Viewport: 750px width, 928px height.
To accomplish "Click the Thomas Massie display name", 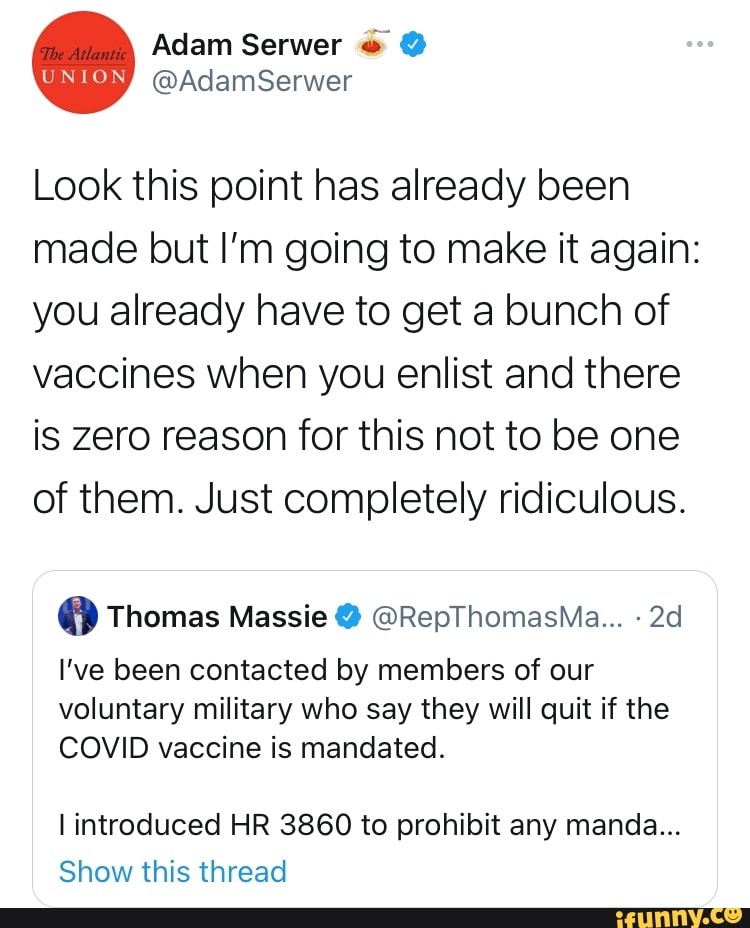I will point(218,618).
